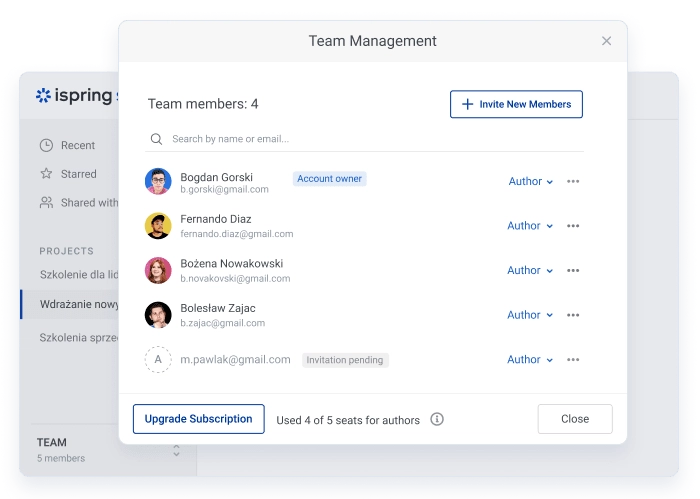The width and height of the screenshot is (700, 499).
Task: Click the search by name or email field
Action: [370, 139]
